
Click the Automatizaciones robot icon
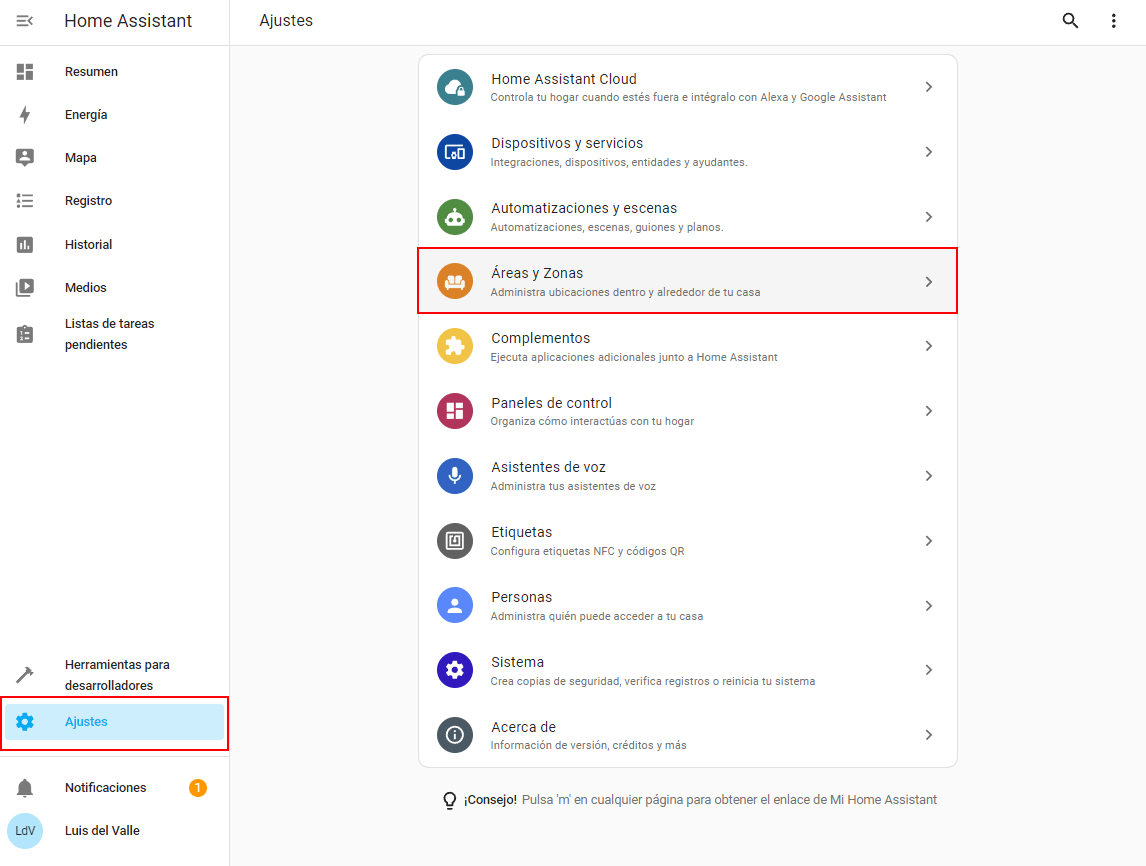455,217
